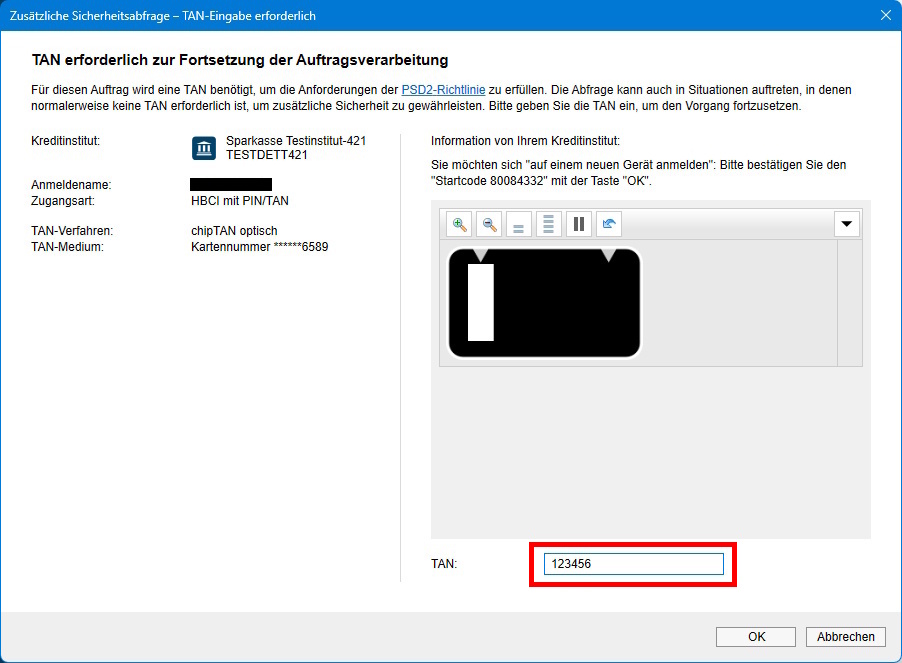The height and width of the screenshot is (663, 902).
Task: Click the zoom in magnifier icon
Action: [459, 224]
